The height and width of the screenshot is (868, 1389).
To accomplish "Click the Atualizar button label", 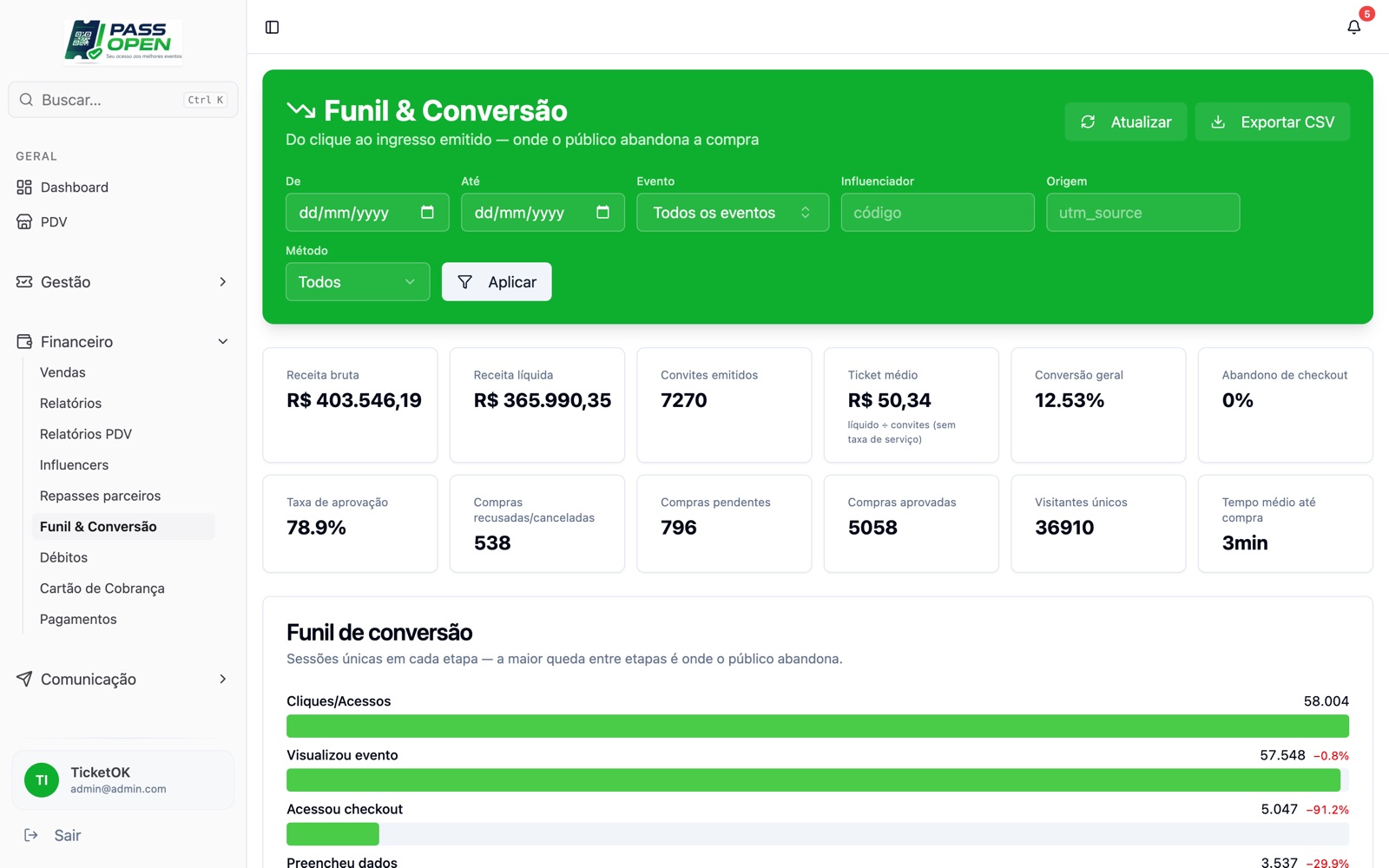I will pos(1141,122).
